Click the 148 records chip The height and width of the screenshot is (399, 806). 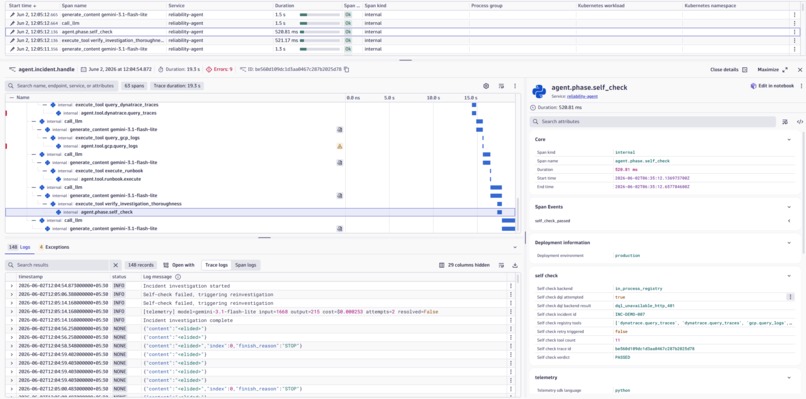tap(141, 265)
